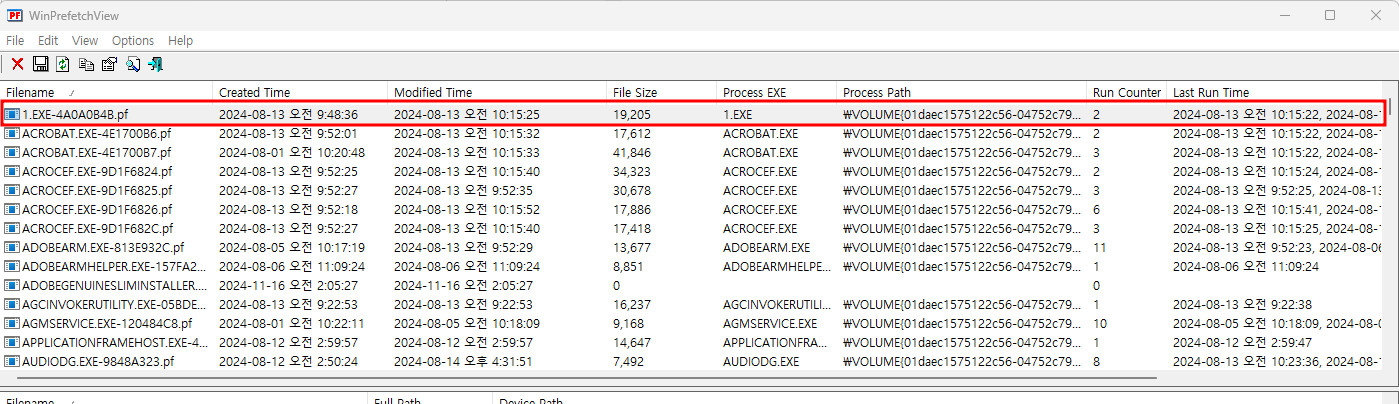Click created time 2024-08-01 오전 10:20:48

click(x=292, y=152)
